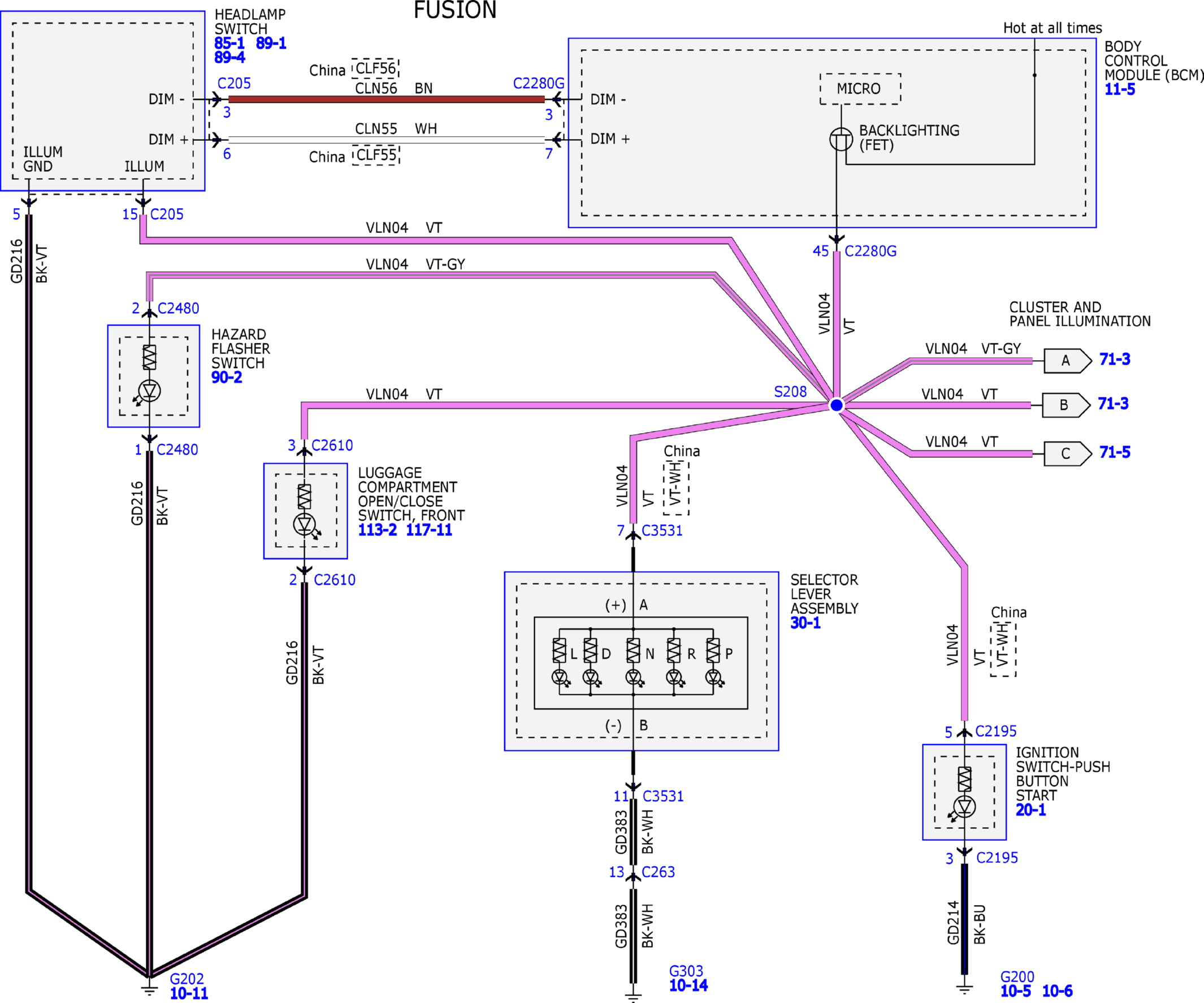Click the L position LED in the selector lever
The height and width of the screenshot is (1003, 1204).
point(560,677)
